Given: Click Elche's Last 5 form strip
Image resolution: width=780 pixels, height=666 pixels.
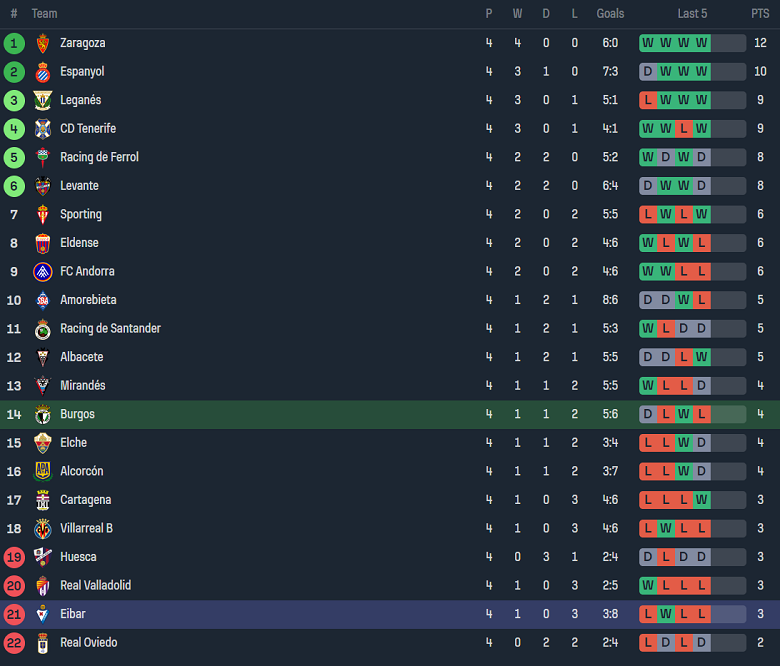Looking at the screenshot, I should 692,442.
